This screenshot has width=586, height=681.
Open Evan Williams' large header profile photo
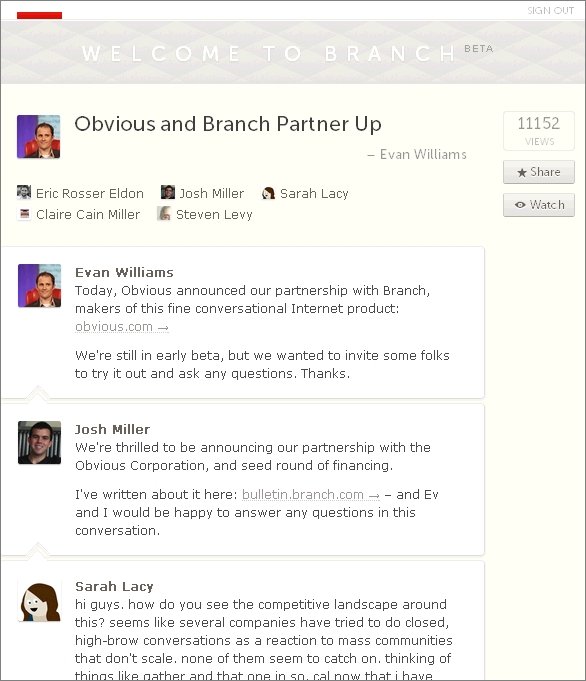point(39,137)
